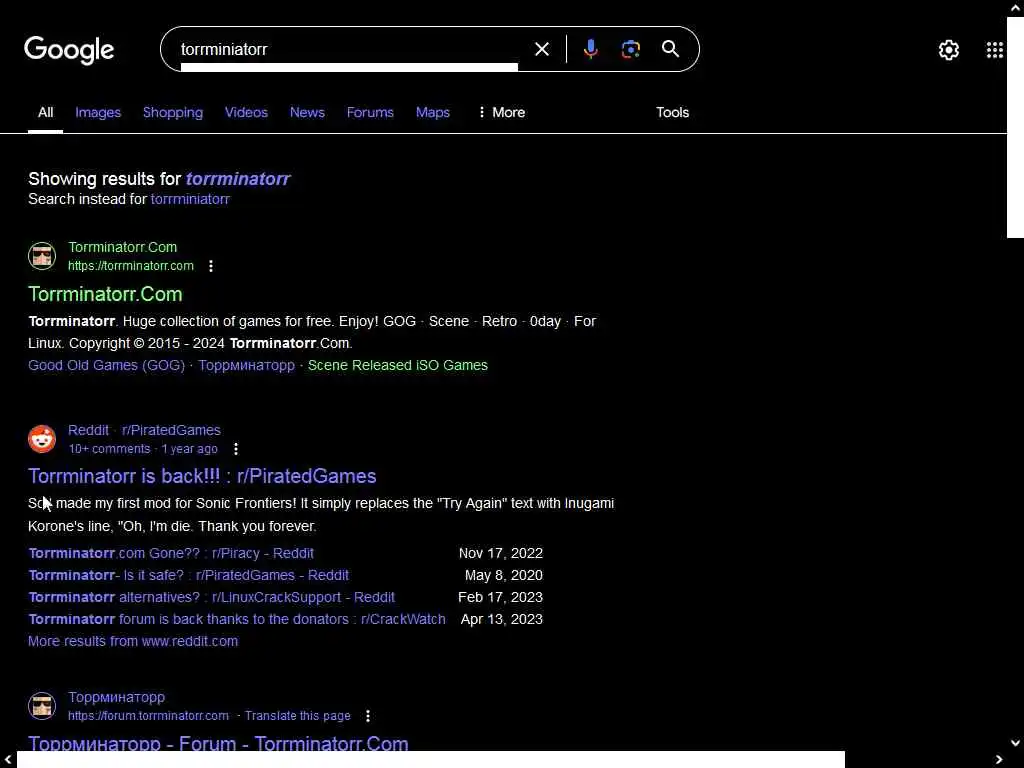Open 'Torrminatorr.com Gone??' r/Piracy link

click(171, 553)
